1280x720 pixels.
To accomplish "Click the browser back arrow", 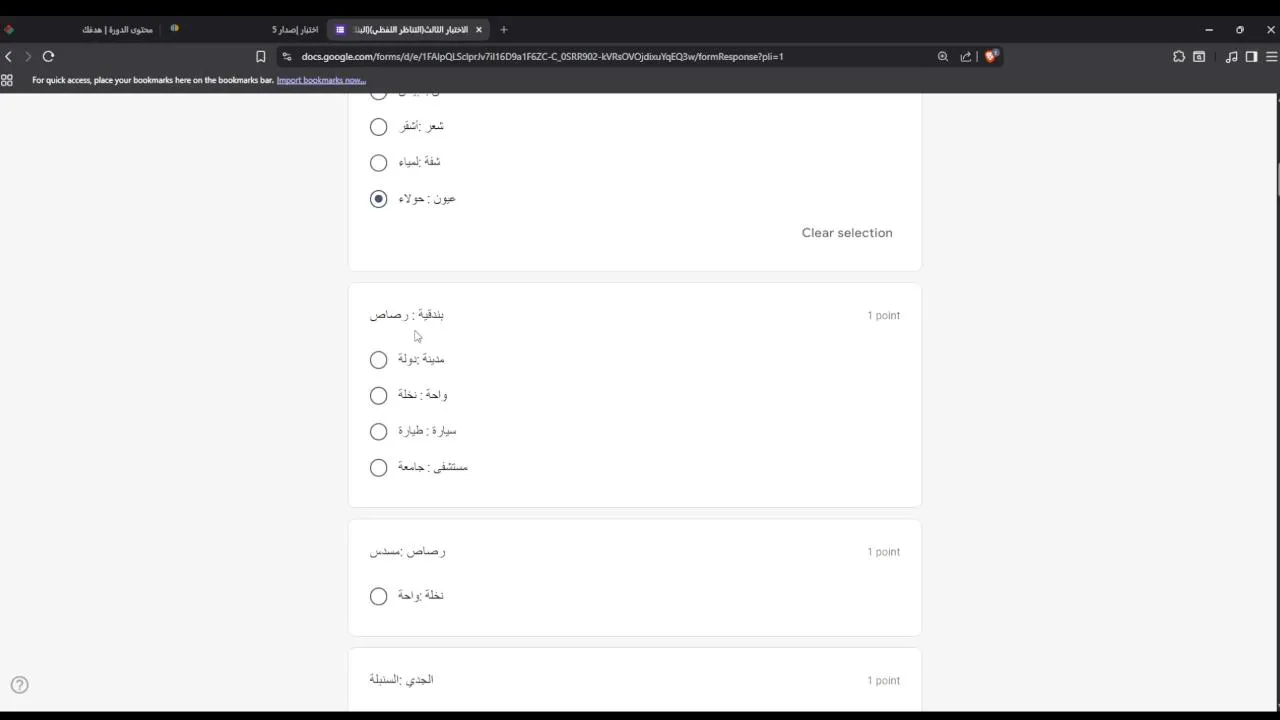I will pyautogui.click(x=9, y=57).
